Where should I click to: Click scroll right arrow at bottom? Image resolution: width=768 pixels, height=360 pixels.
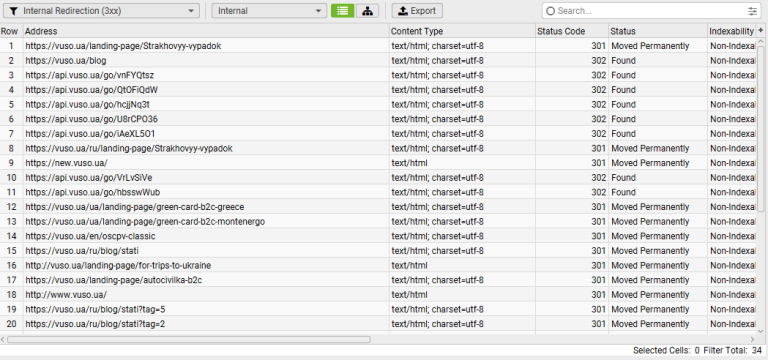[x=752, y=339]
